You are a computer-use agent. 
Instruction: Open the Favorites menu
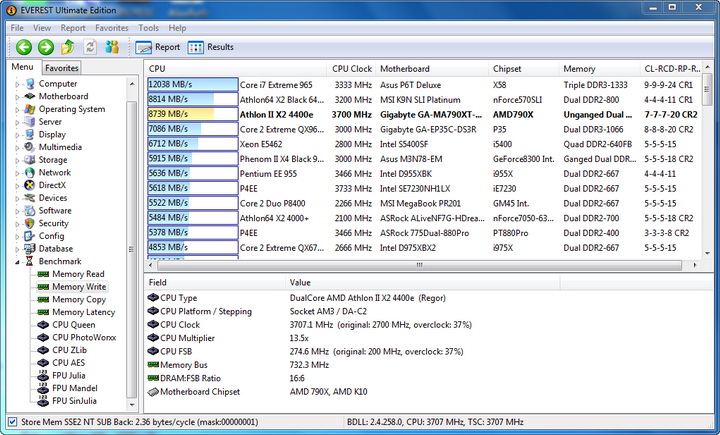pos(112,28)
